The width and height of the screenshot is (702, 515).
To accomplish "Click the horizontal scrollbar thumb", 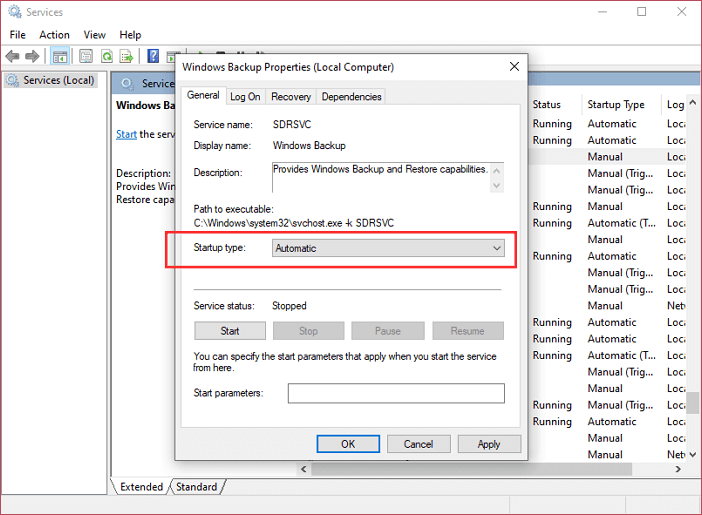I will [471, 469].
